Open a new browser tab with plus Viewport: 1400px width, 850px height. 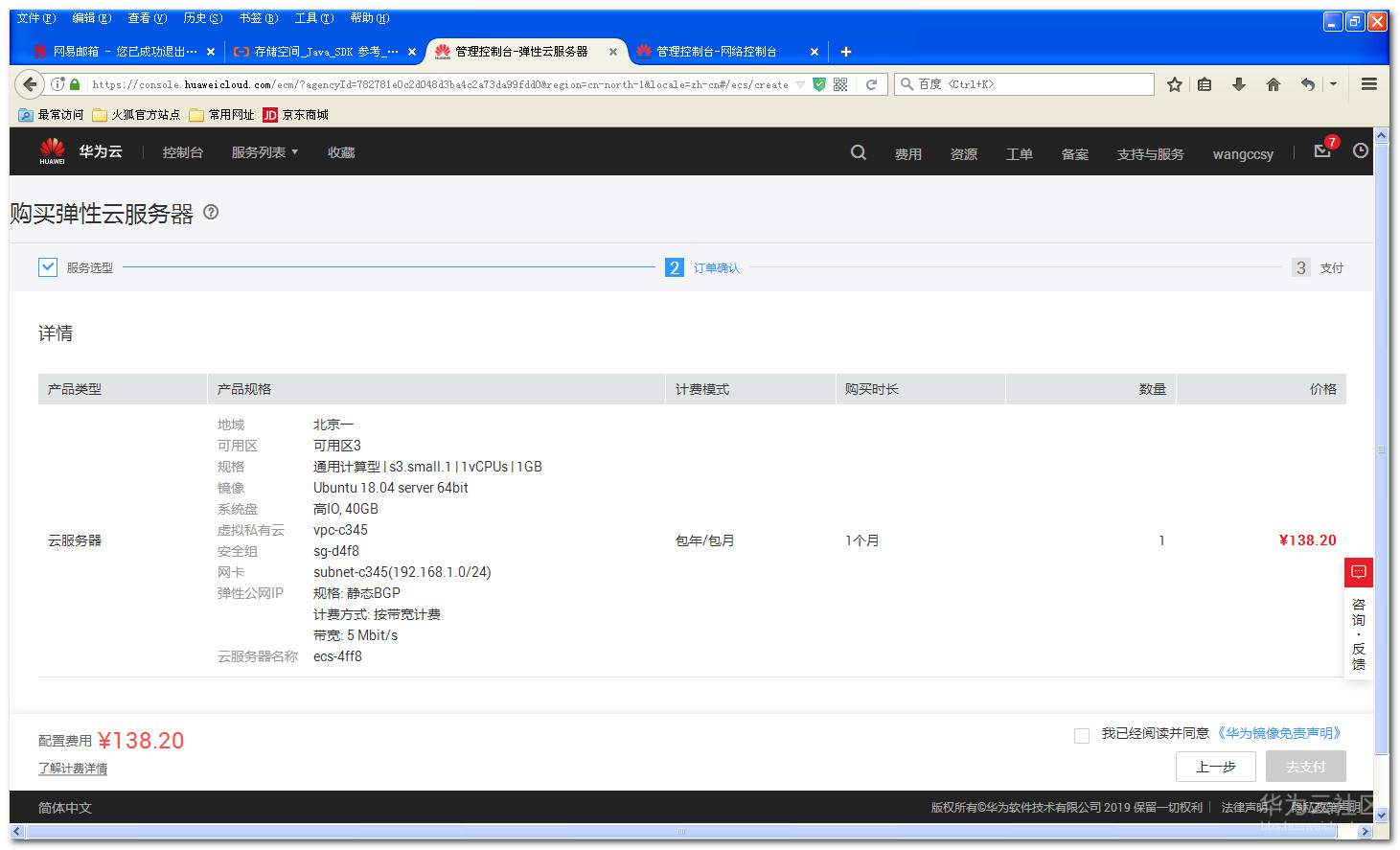pos(845,52)
